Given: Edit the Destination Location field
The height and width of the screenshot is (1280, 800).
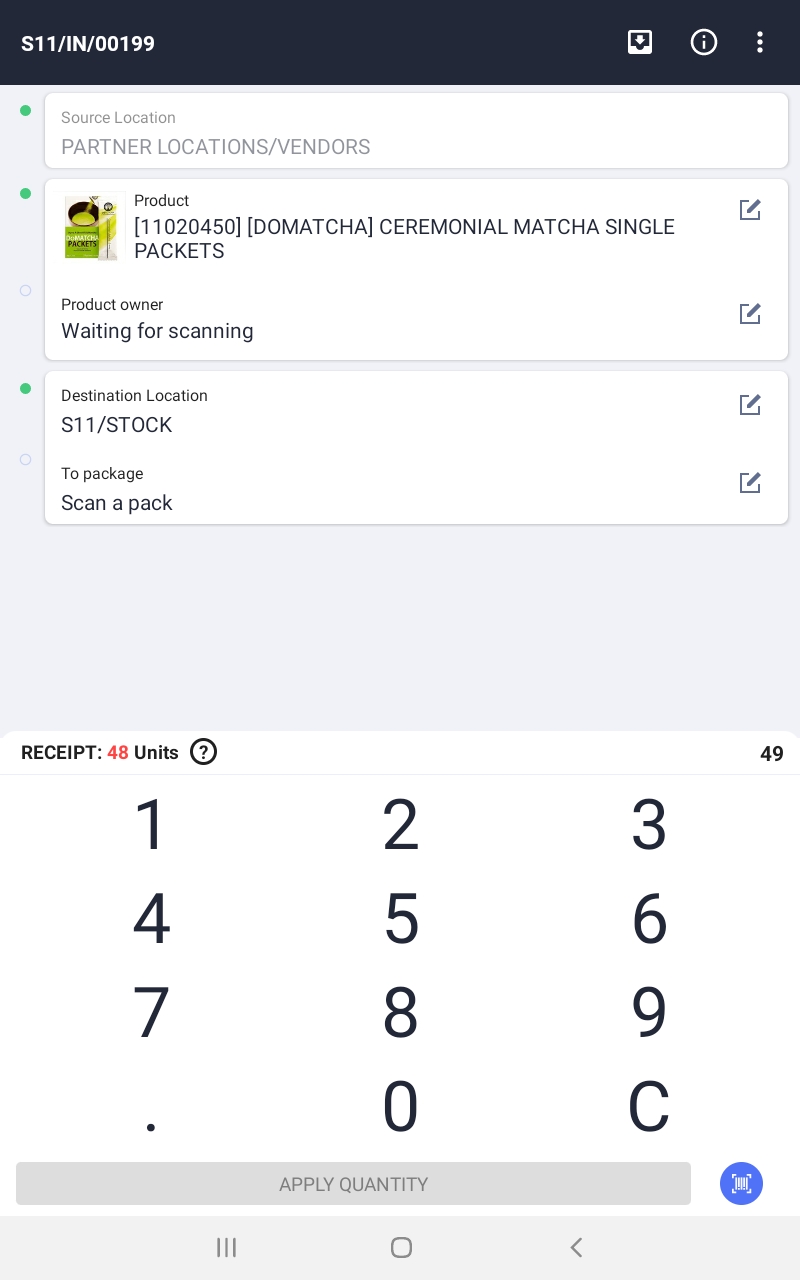Looking at the screenshot, I should click(x=750, y=405).
